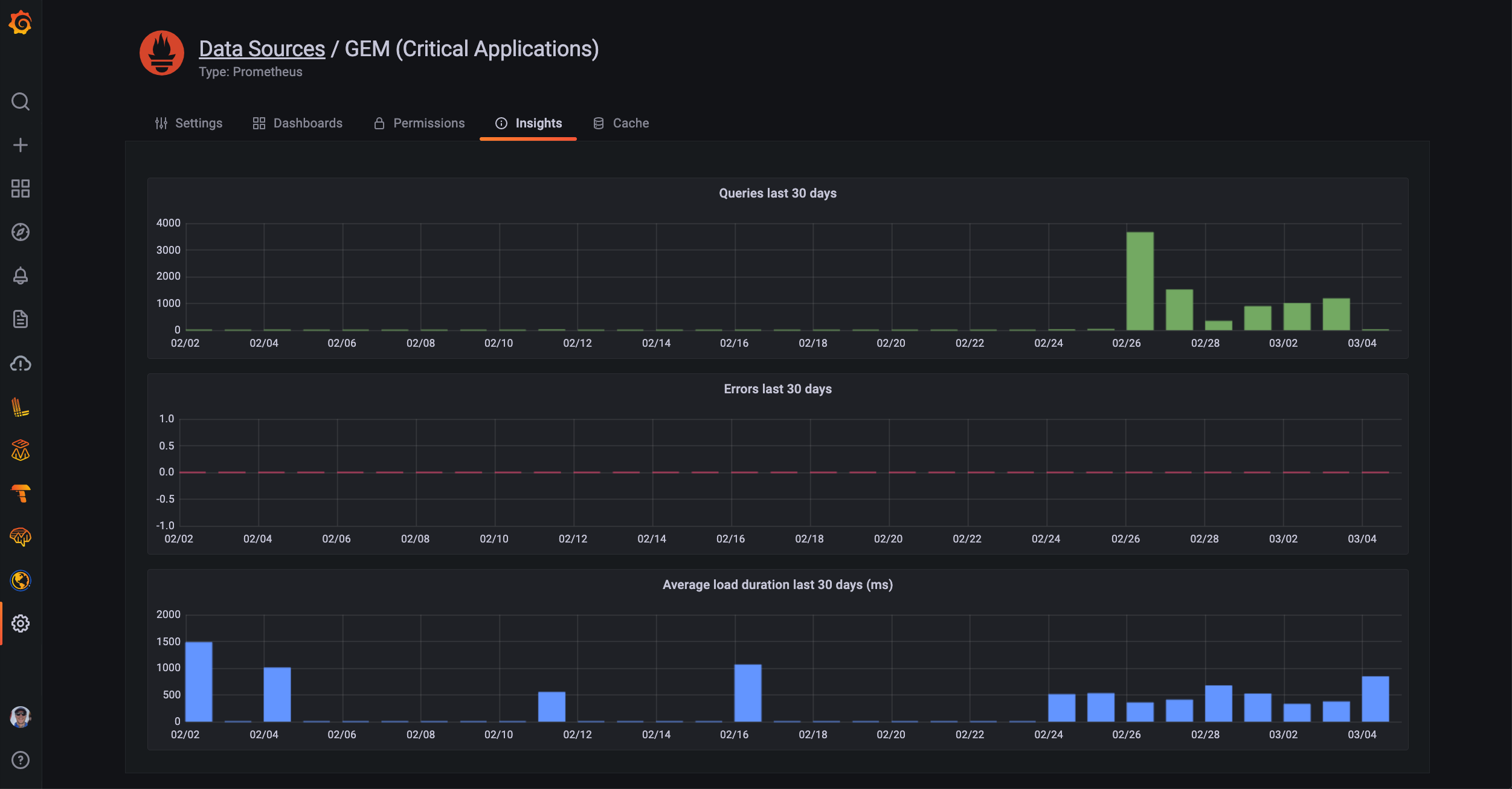Click the globe plugin sidebar icon
The height and width of the screenshot is (789, 1512).
coord(21,581)
